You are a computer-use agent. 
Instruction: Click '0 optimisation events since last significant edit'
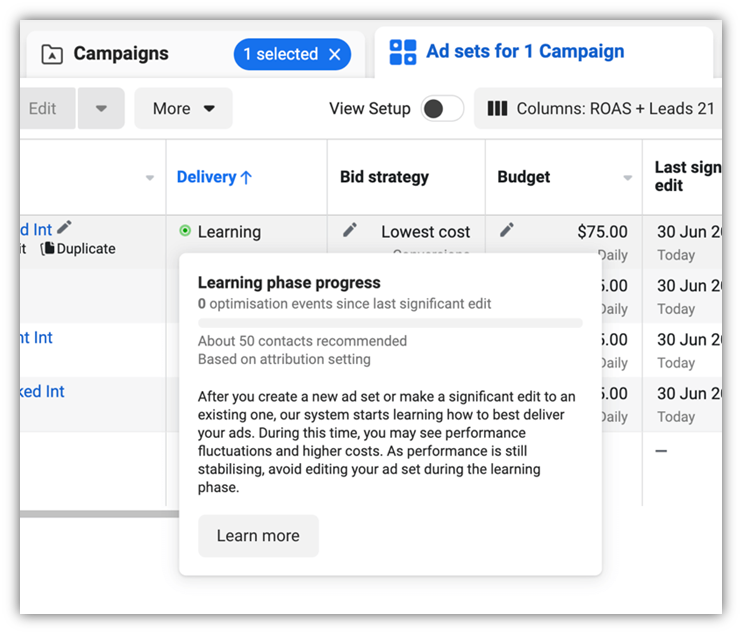(x=344, y=304)
